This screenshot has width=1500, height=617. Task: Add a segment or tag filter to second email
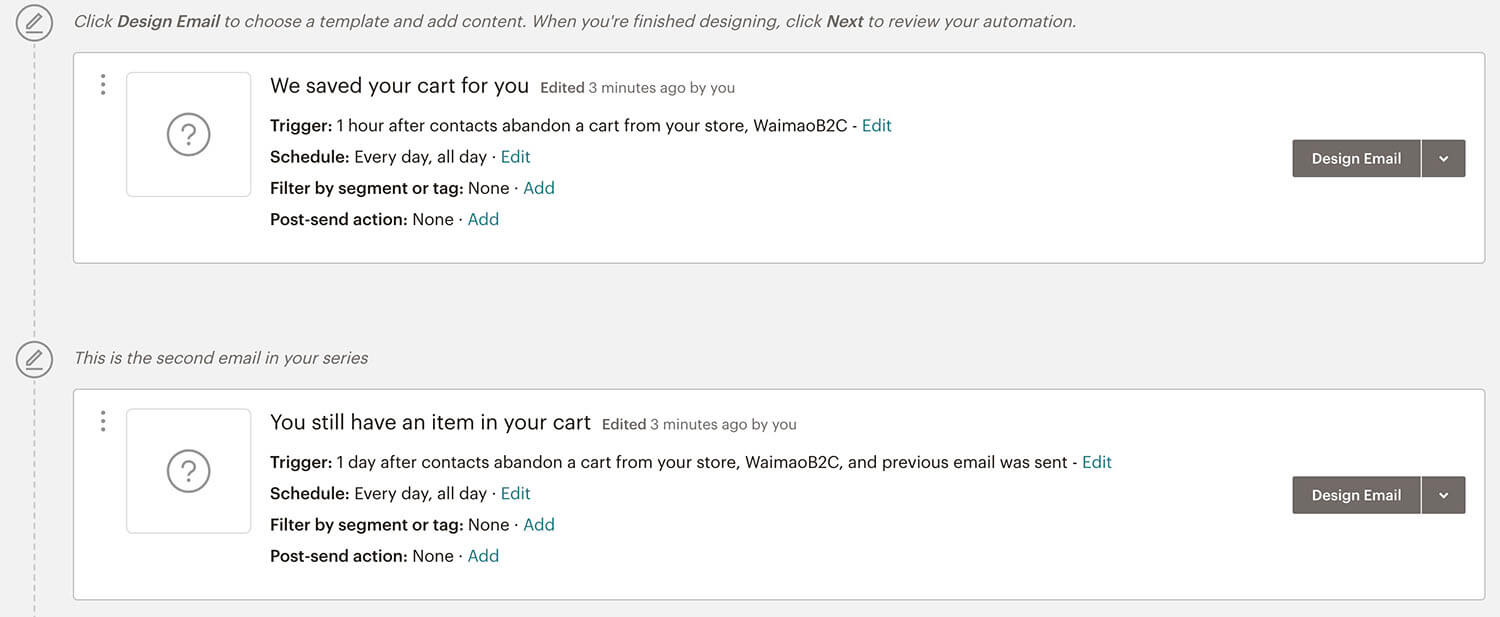(x=538, y=524)
